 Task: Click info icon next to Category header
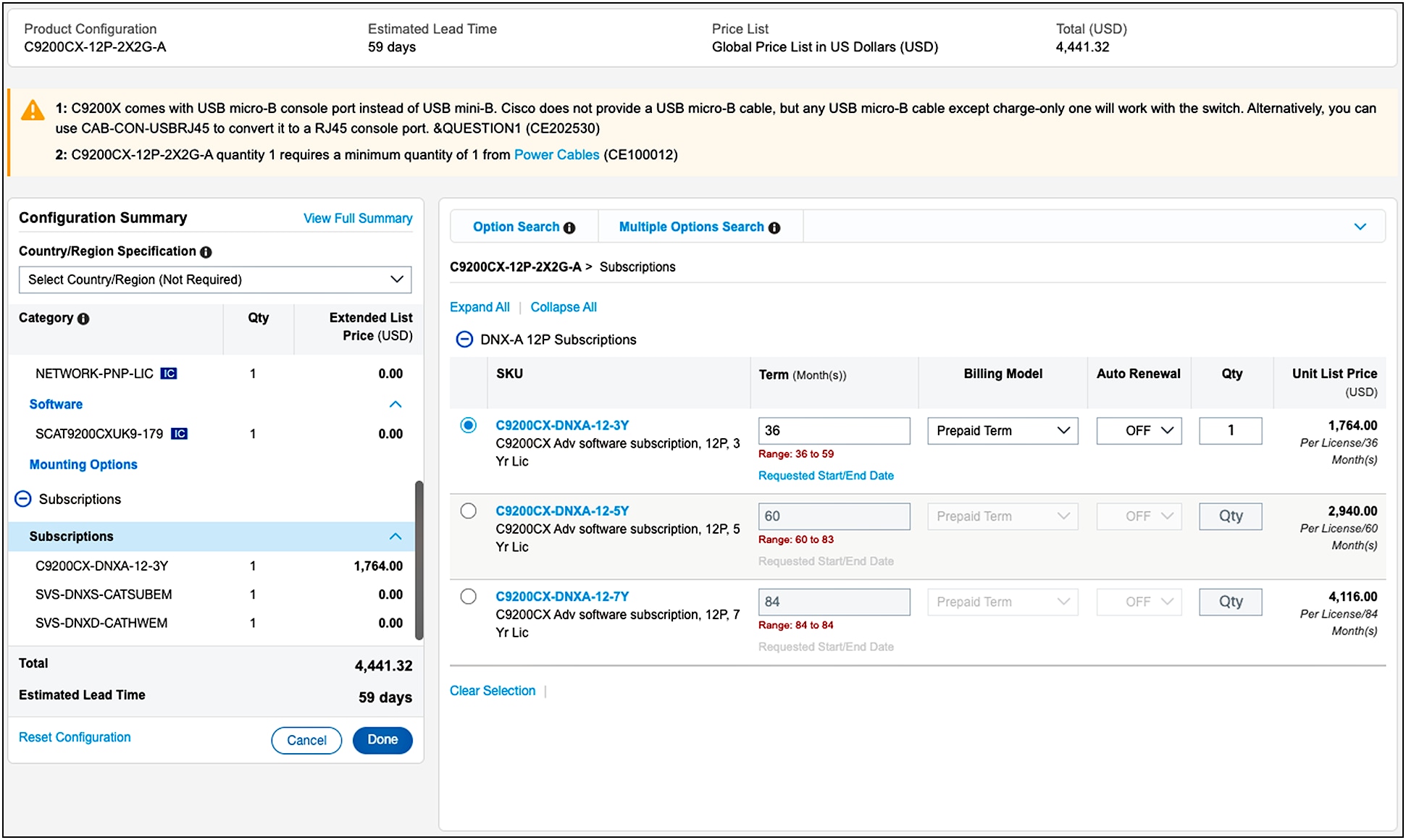pos(83,319)
